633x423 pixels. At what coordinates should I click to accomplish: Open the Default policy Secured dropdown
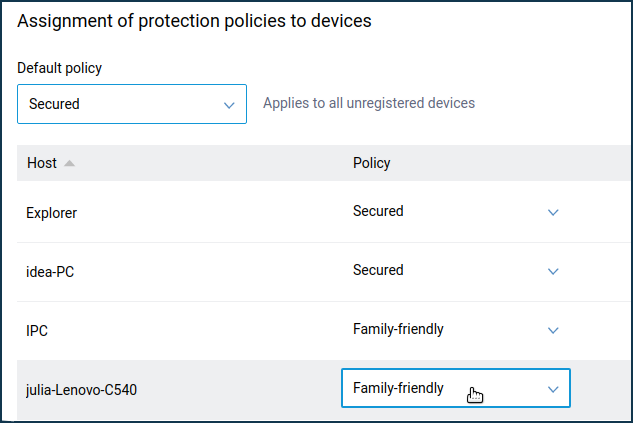pos(132,104)
